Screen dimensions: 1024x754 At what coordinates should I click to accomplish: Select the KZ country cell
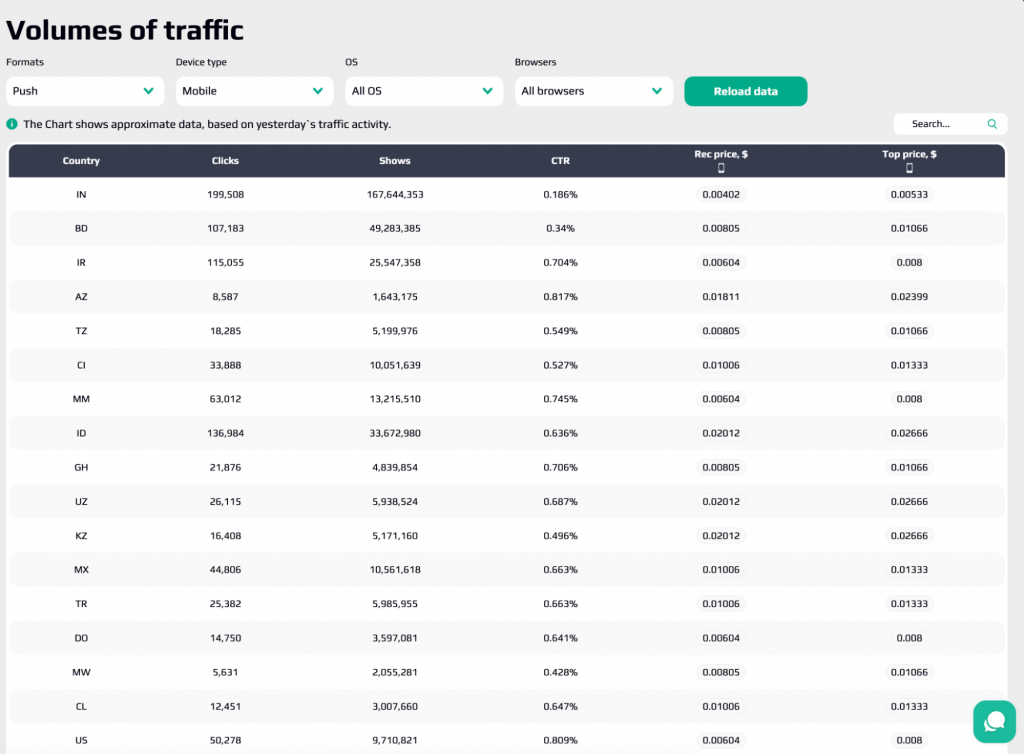tap(81, 535)
